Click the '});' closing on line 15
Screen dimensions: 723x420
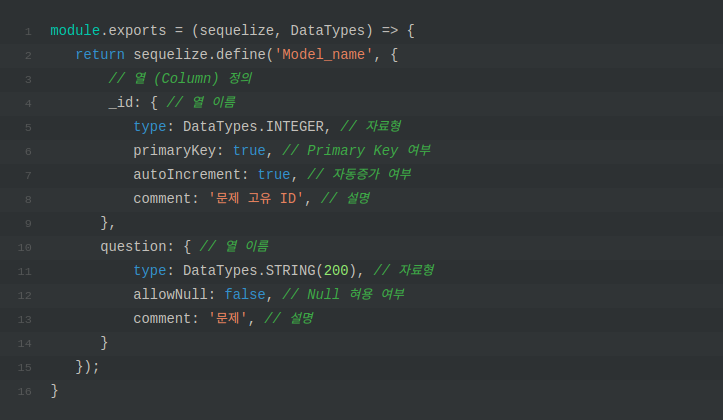[x=87, y=367]
